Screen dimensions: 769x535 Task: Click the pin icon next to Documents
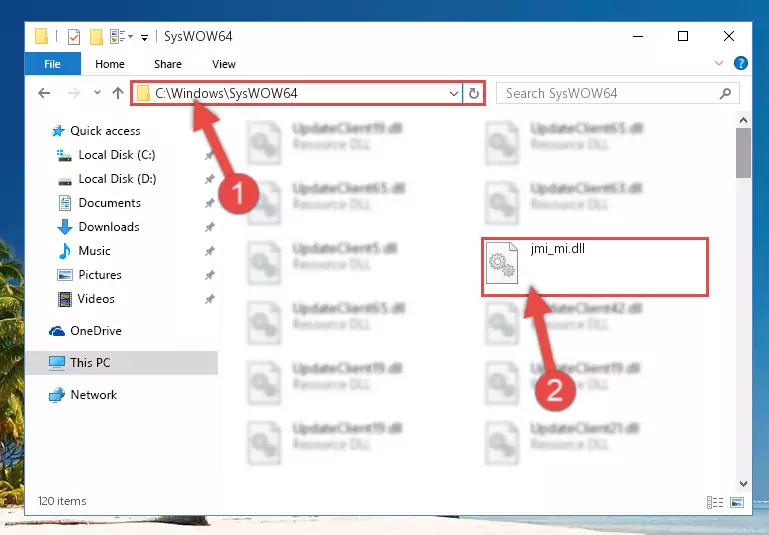point(209,203)
